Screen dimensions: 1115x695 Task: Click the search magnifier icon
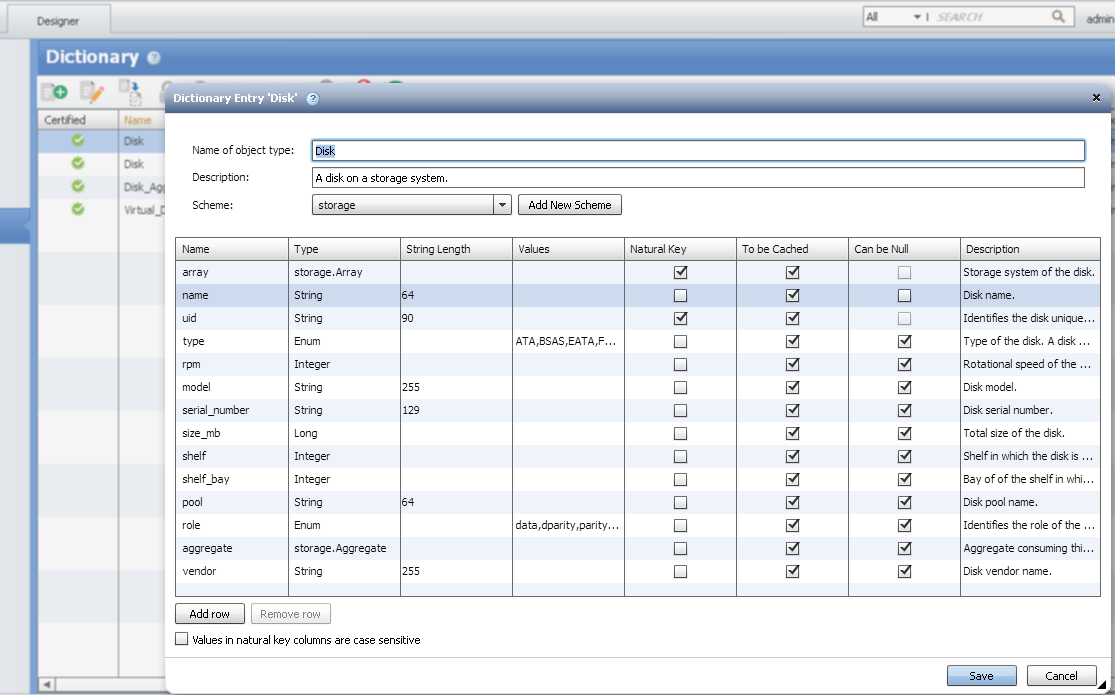[1058, 17]
